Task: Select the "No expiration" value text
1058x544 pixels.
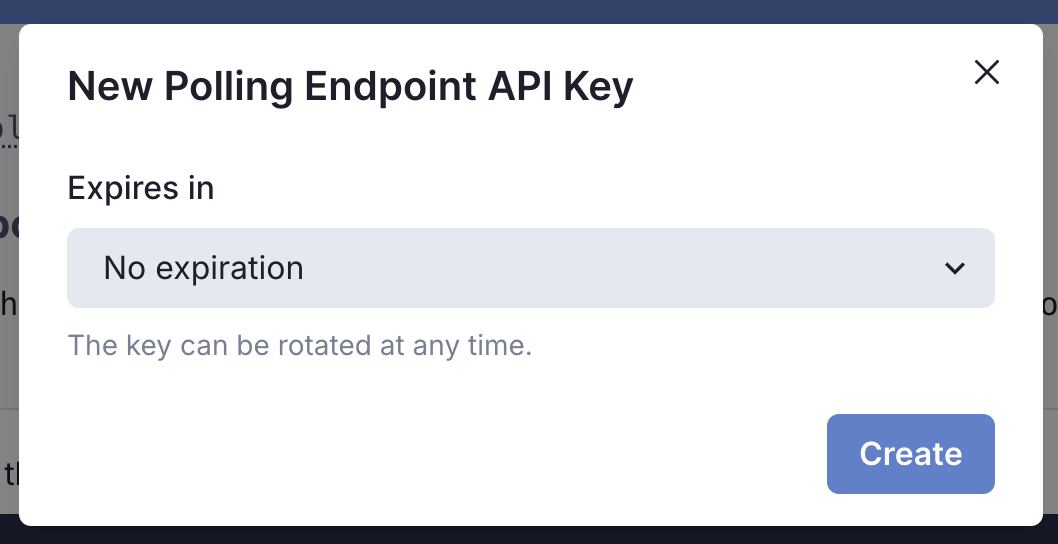Action: pos(204,268)
